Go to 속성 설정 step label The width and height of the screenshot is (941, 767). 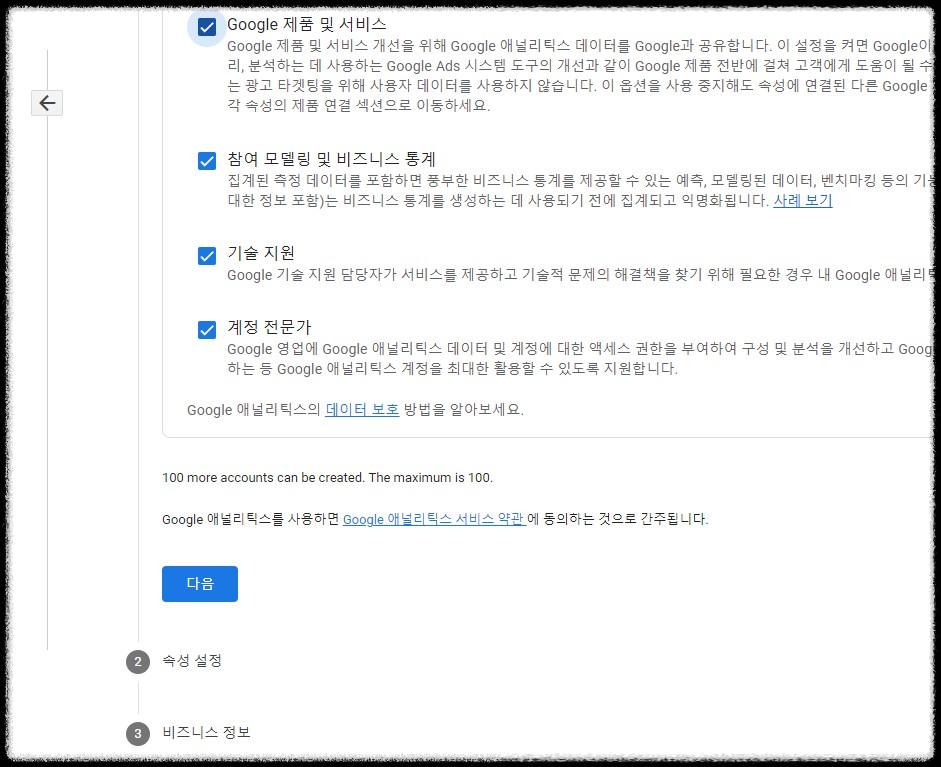[x=192, y=661]
